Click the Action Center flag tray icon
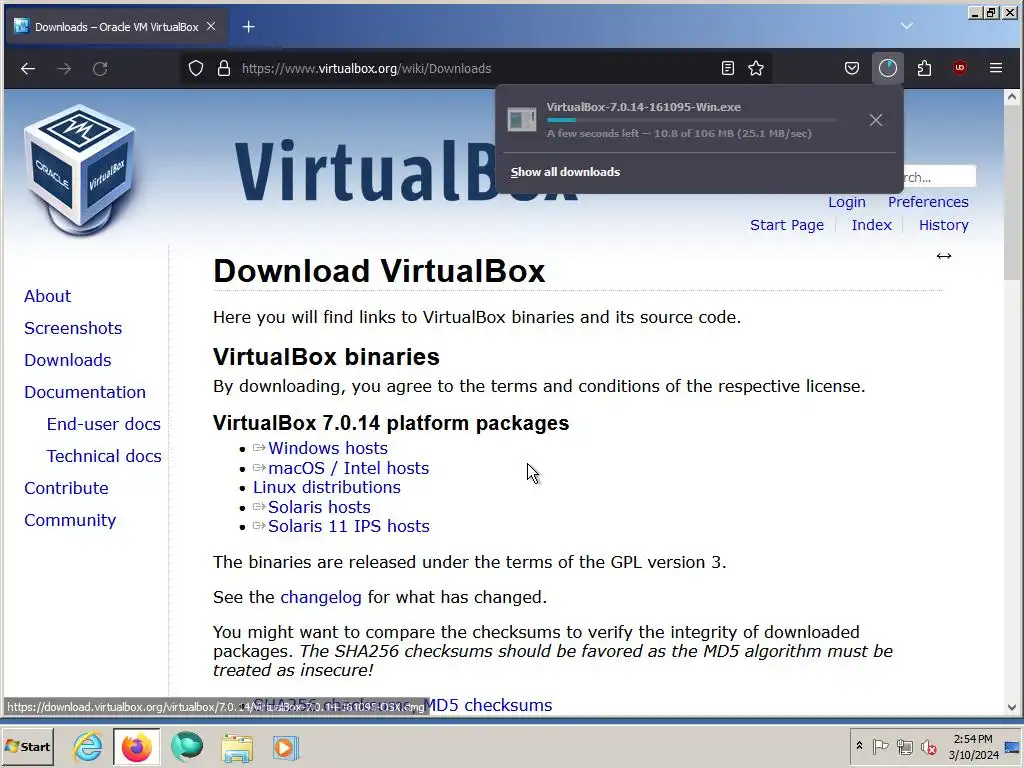This screenshot has width=1024, height=768. [880, 746]
